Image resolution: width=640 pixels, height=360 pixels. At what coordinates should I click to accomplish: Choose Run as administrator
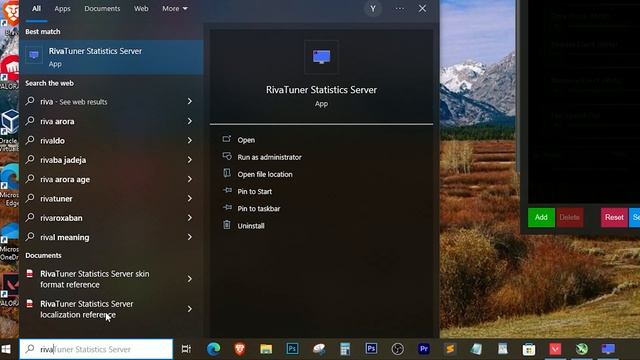click(269, 157)
